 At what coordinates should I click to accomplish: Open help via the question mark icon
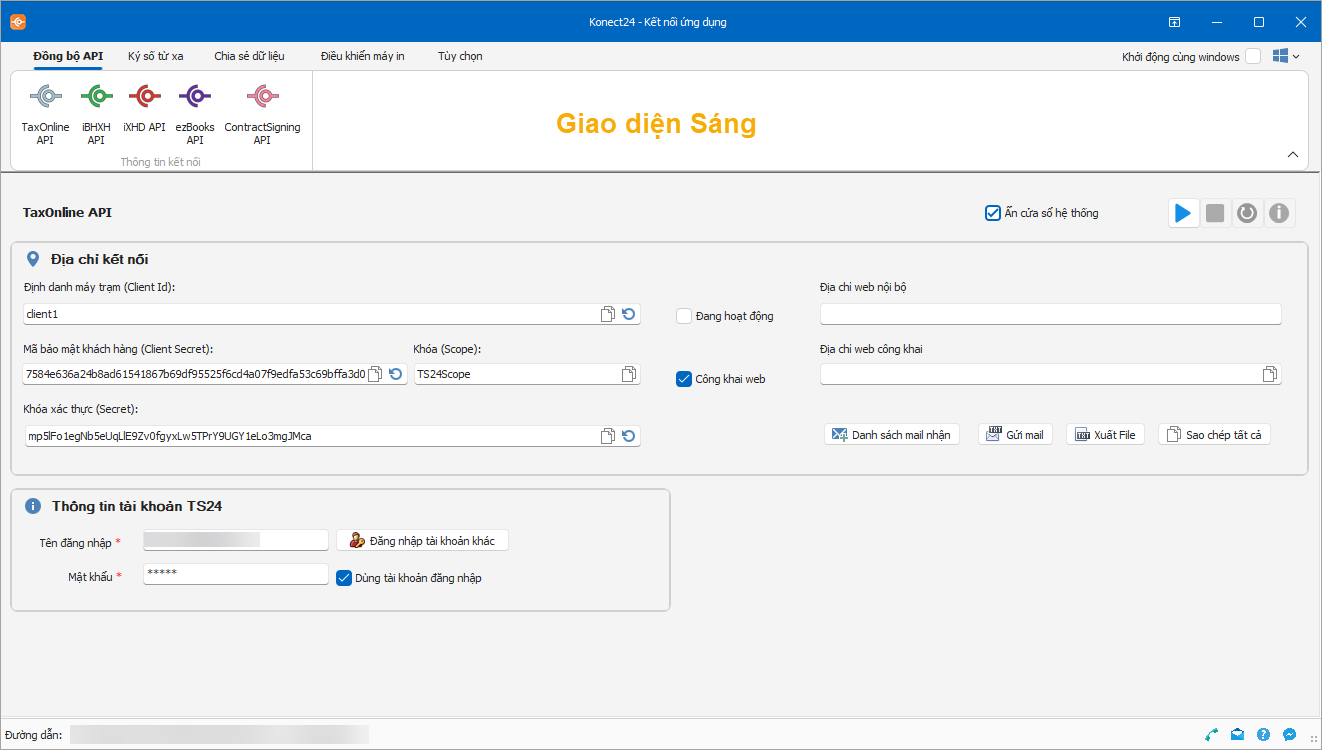(x=1264, y=734)
